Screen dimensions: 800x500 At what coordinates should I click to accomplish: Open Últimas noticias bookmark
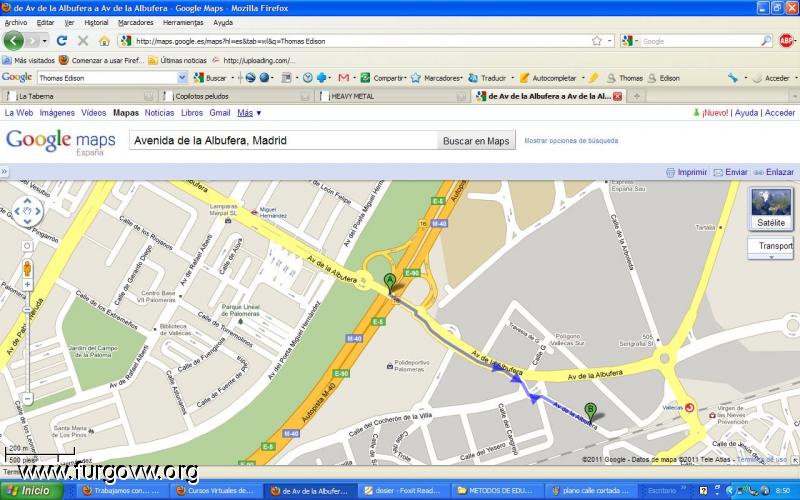[177, 60]
